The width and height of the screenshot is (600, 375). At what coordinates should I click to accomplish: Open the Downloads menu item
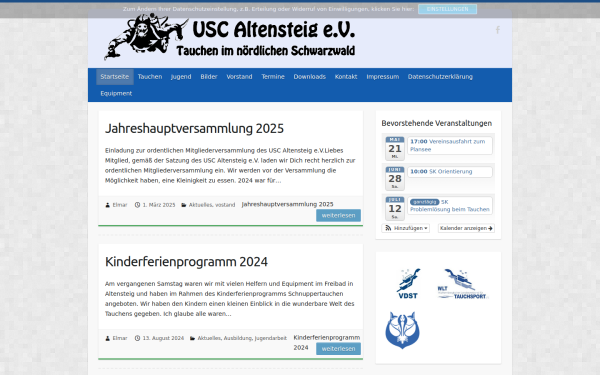[310, 77]
